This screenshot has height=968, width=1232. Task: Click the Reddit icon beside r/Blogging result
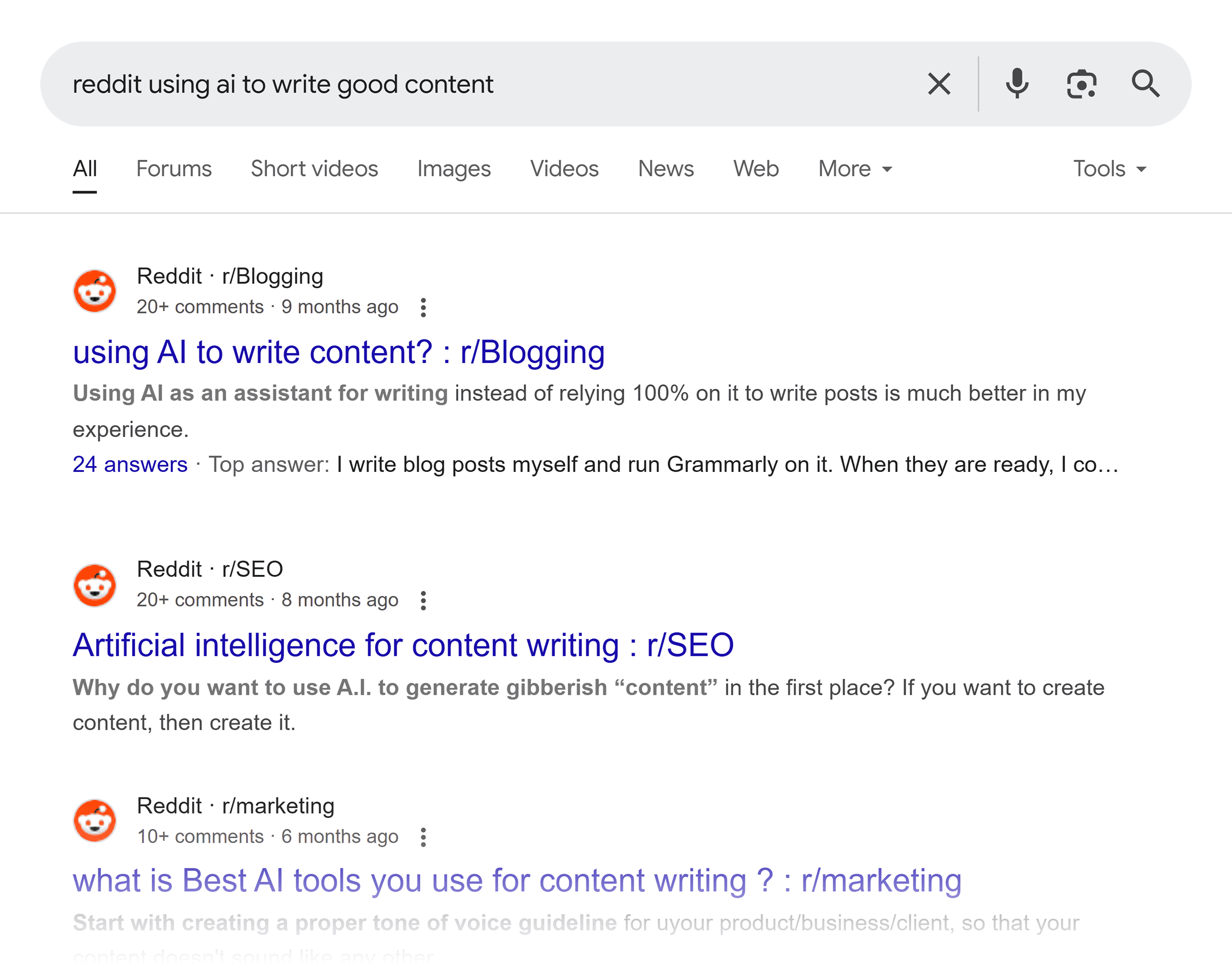95,291
